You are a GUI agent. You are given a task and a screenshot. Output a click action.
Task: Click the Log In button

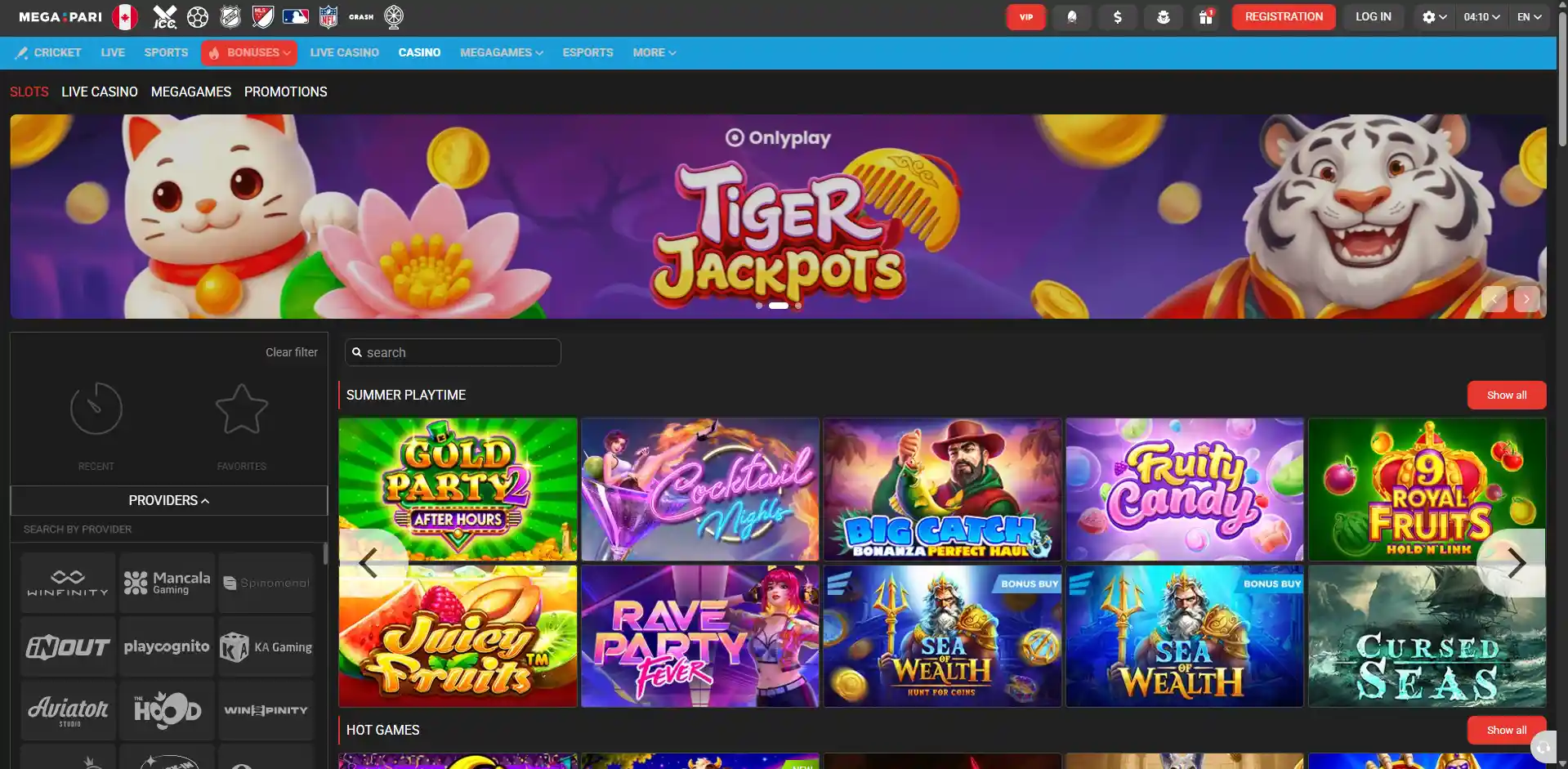(x=1373, y=17)
